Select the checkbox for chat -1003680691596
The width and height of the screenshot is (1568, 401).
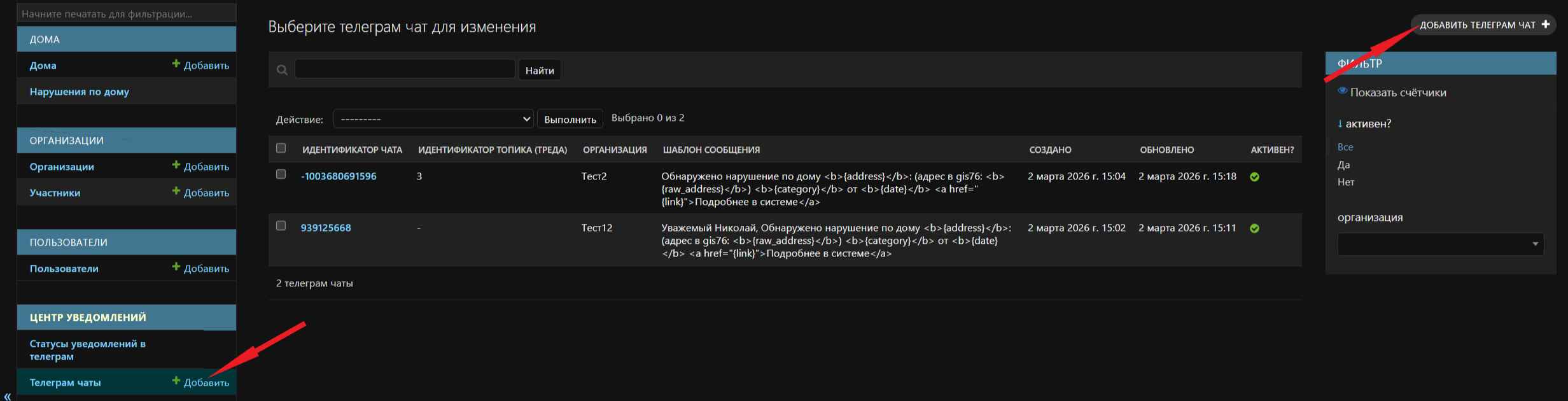tap(281, 174)
